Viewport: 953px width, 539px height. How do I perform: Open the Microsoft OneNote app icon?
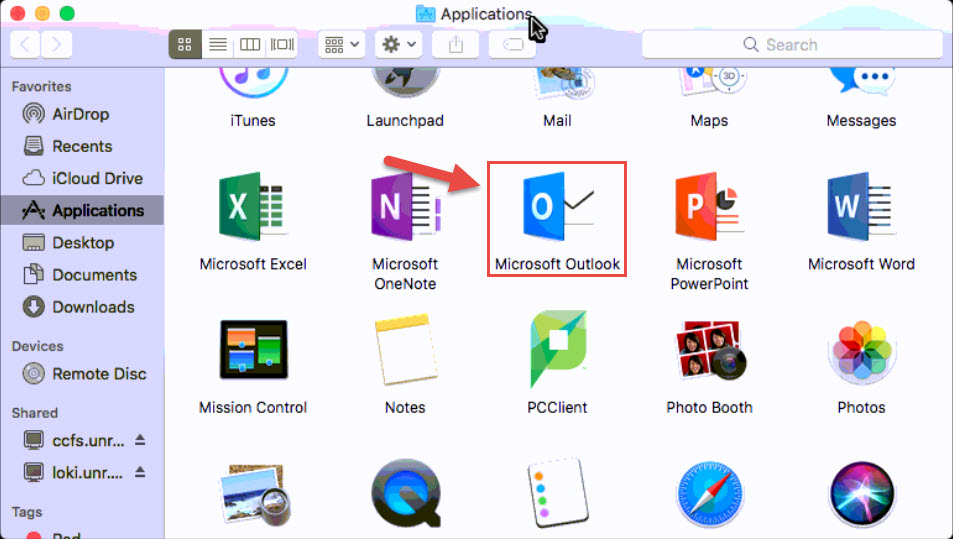point(405,207)
